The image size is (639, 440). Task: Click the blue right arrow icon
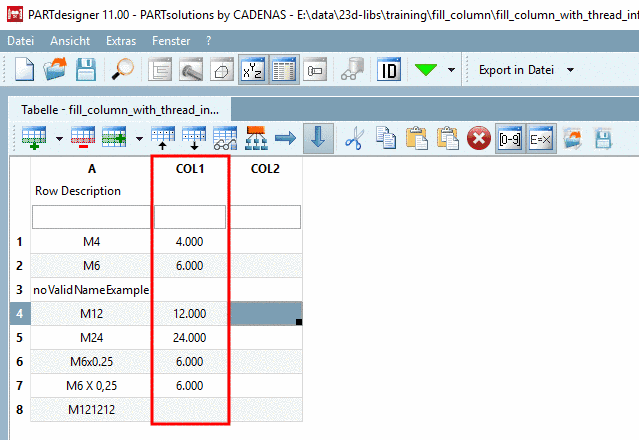[x=286, y=138]
